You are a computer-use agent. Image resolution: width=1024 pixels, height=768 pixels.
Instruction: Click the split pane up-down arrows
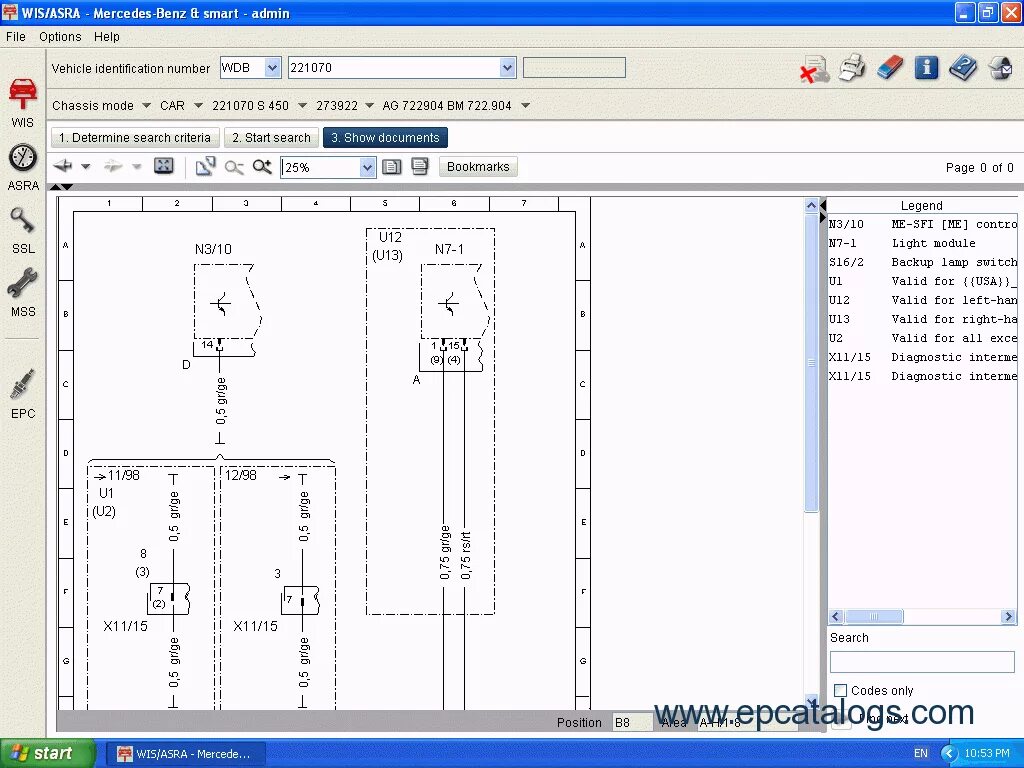click(x=61, y=187)
